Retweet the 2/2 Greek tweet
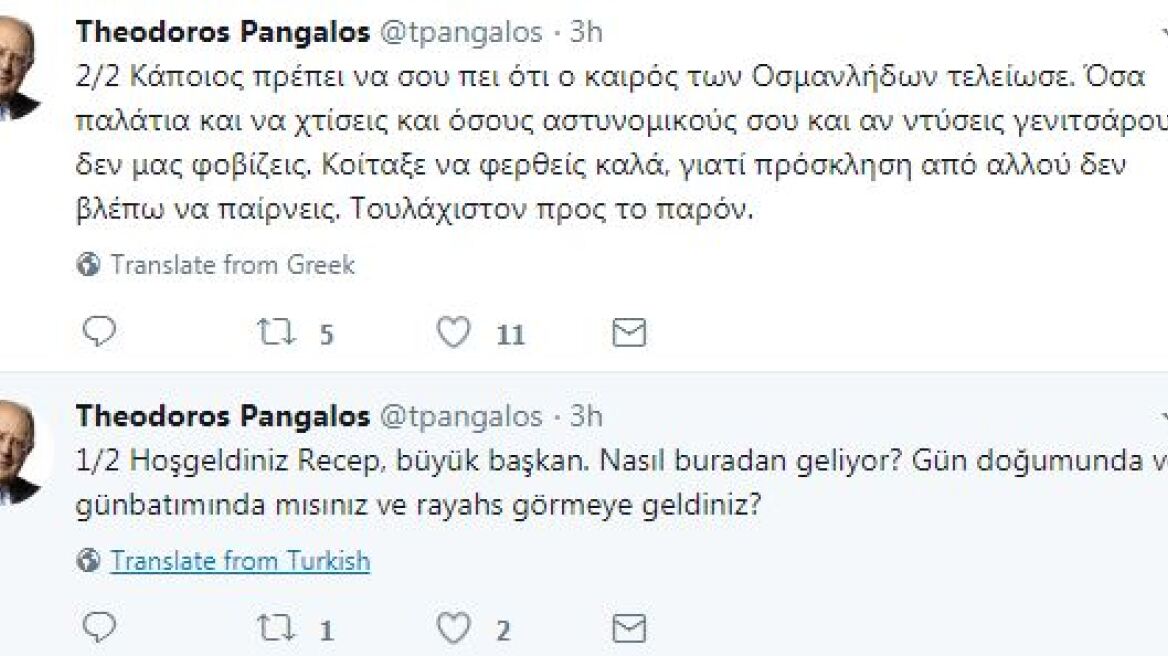The width and height of the screenshot is (1168, 656). click(x=275, y=331)
